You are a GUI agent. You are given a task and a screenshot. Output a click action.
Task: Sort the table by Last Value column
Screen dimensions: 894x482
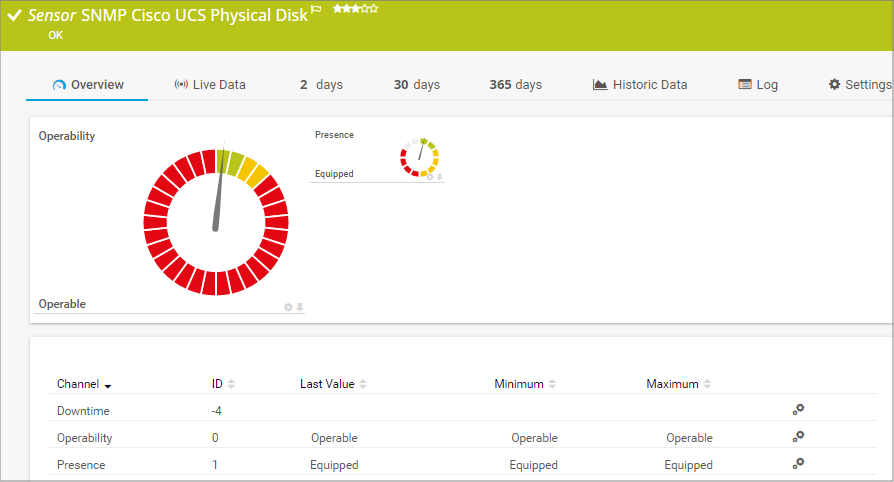pos(334,384)
